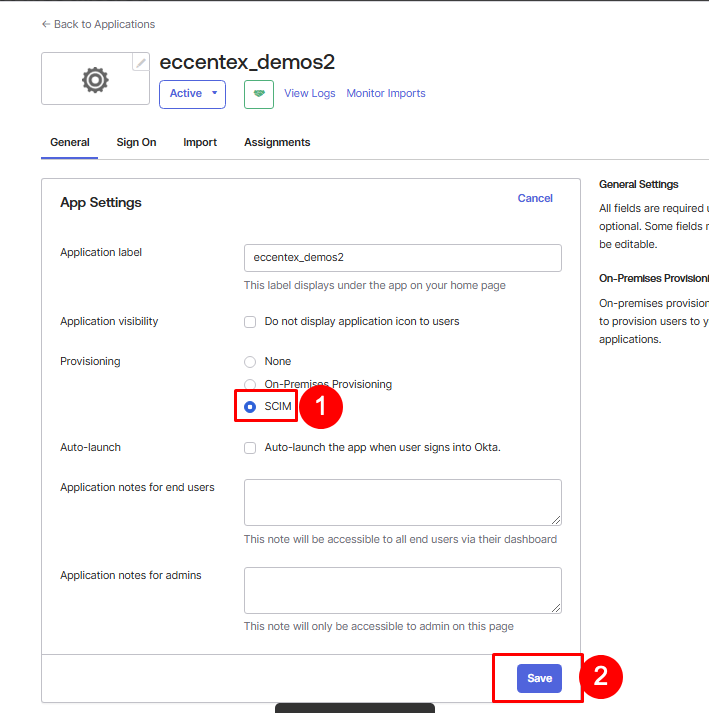
Task: Click the gear app logo thumbnail
Action: (x=95, y=80)
